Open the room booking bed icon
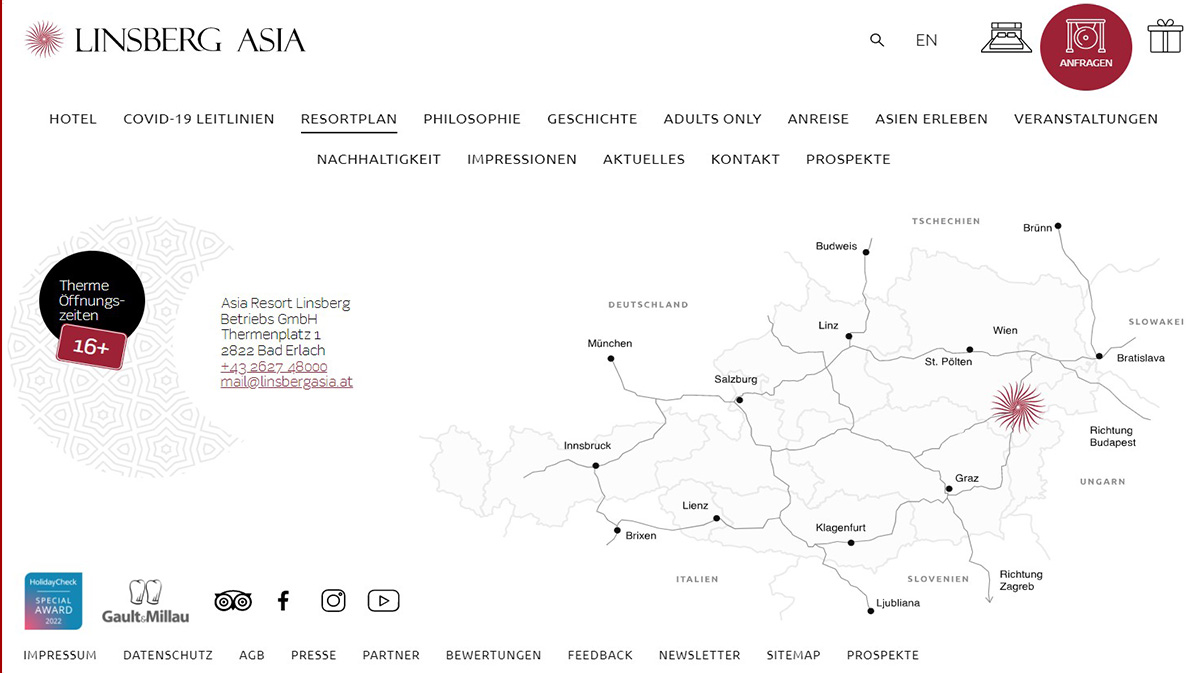This screenshot has width=1200, height=673. point(1006,37)
